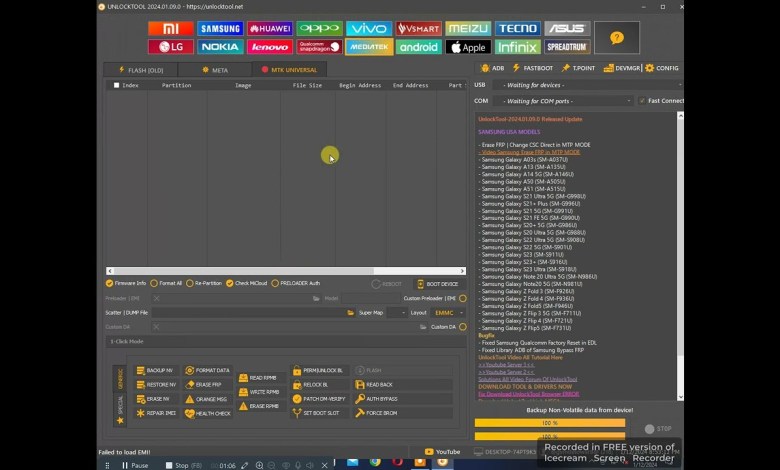Select the MediaTek brand logo
780x470 pixels.
[x=369, y=47]
